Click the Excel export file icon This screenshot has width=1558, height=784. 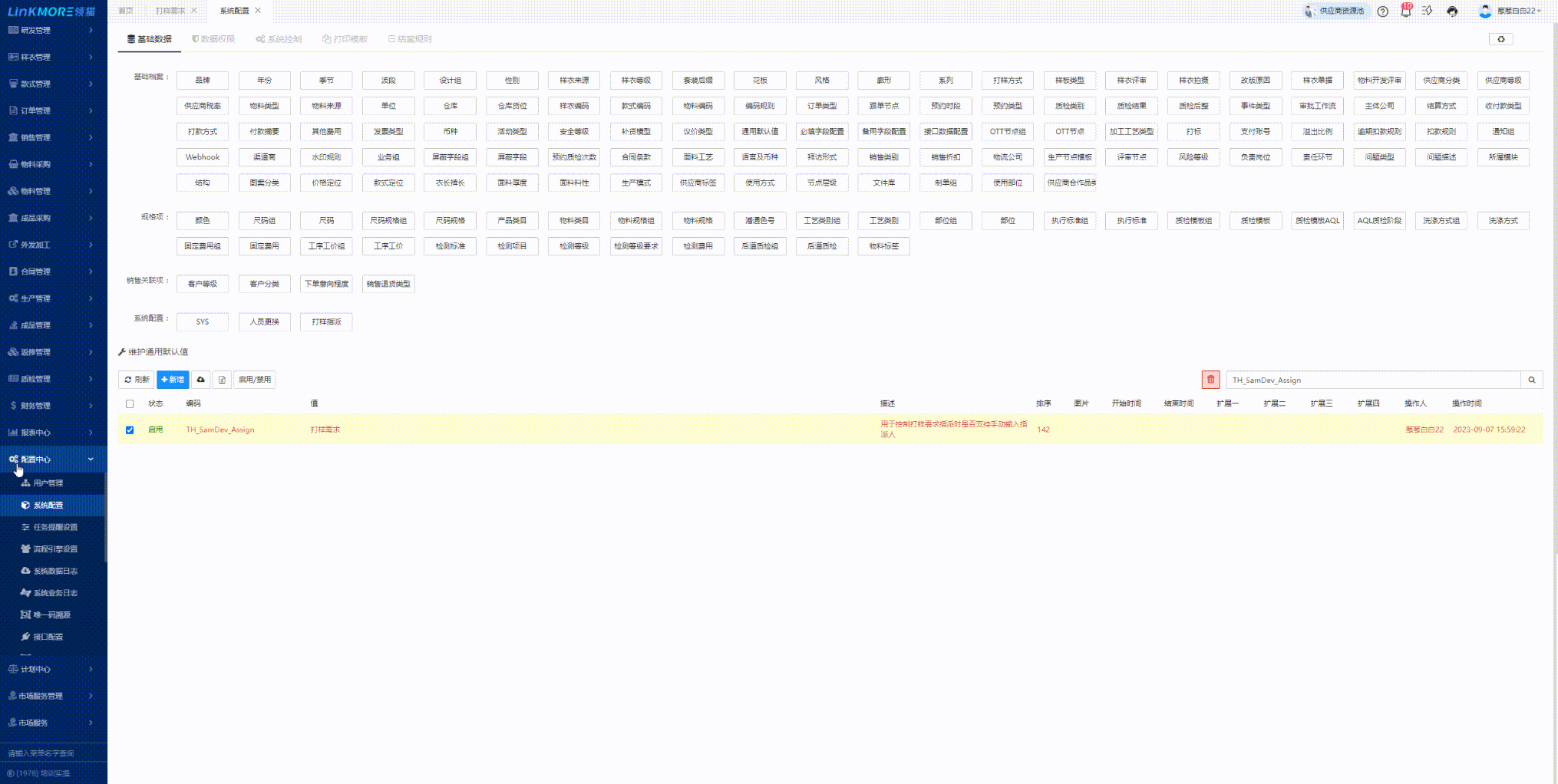222,380
